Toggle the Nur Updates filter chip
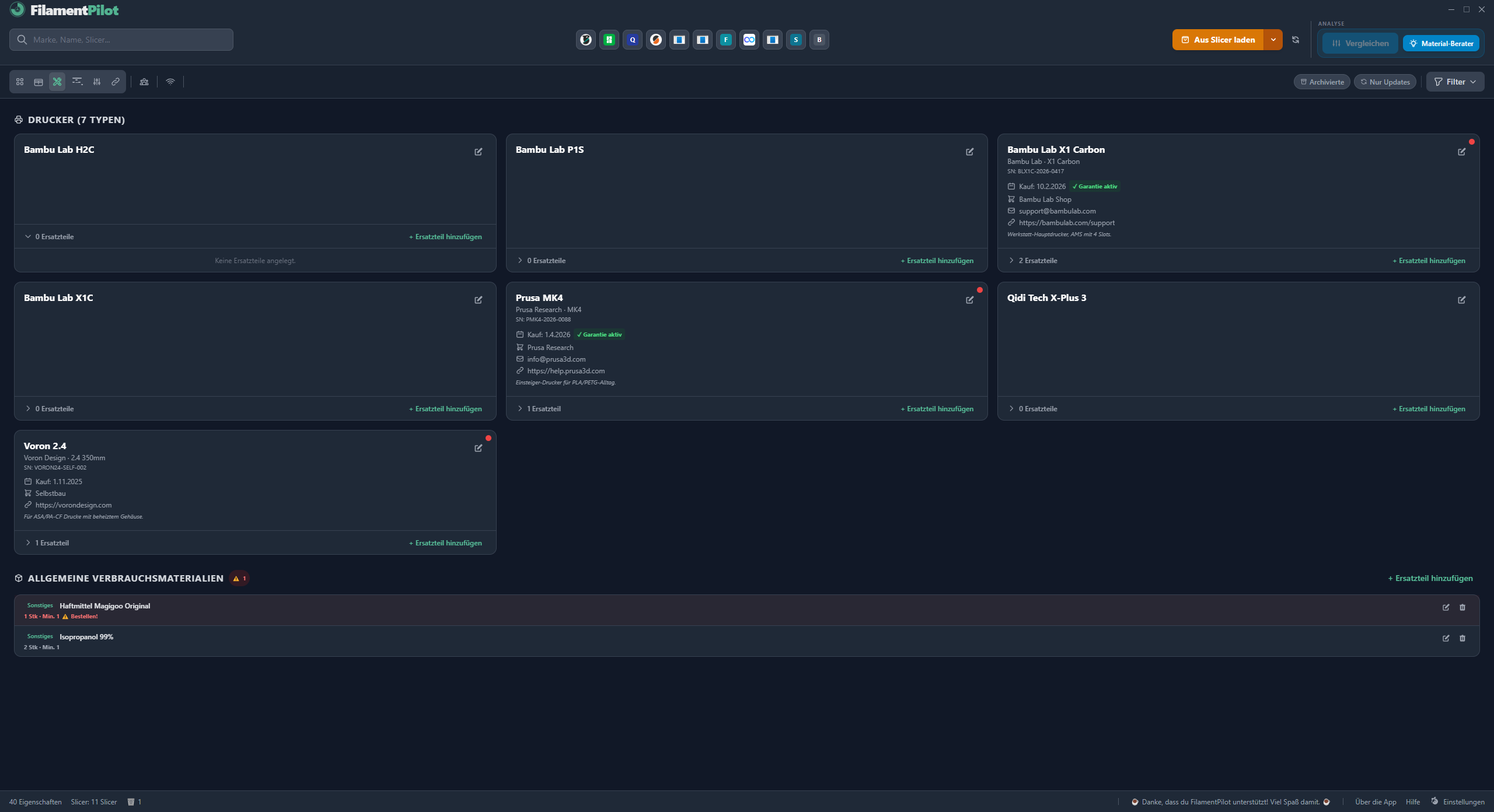Viewport: 1494px width, 812px height. pyautogui.click(x=1385, y=82)
